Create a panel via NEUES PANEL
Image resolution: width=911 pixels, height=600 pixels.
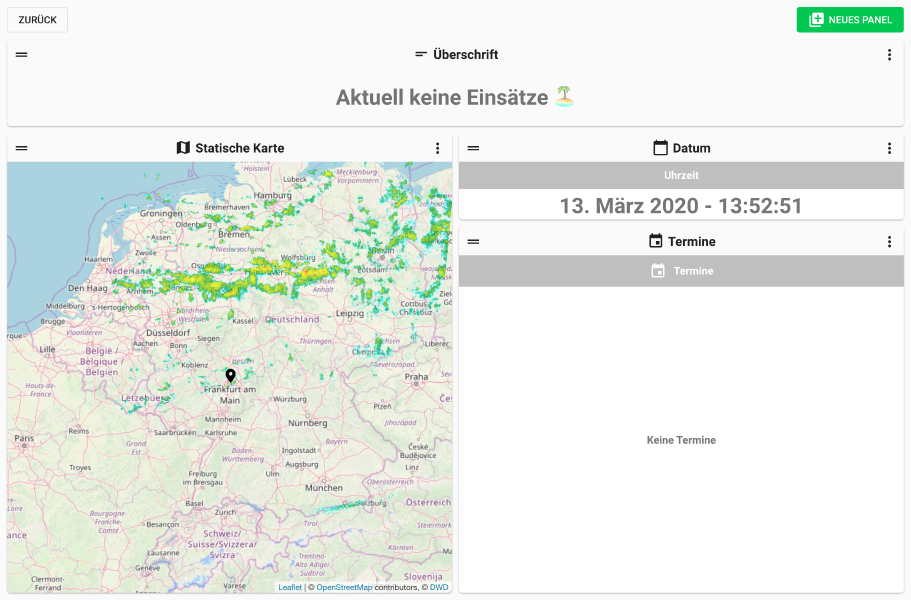tap(849, 19)
